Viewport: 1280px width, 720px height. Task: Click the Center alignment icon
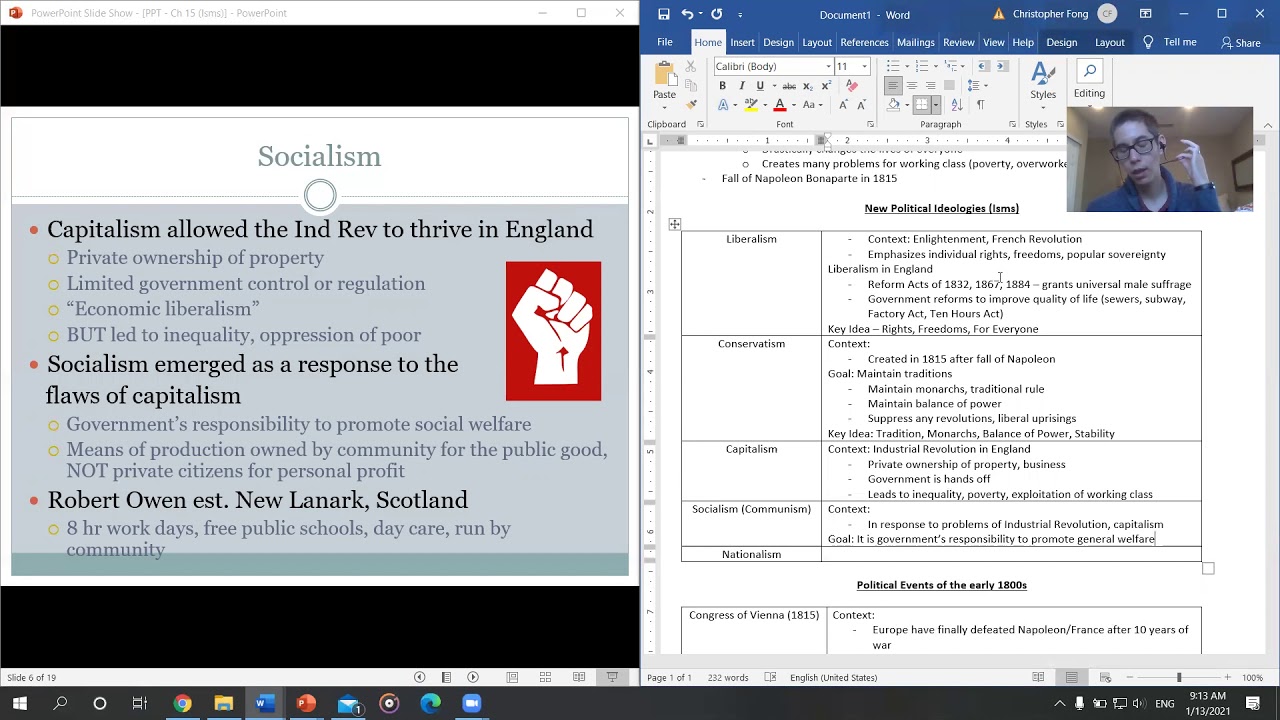tap(911, 86)
